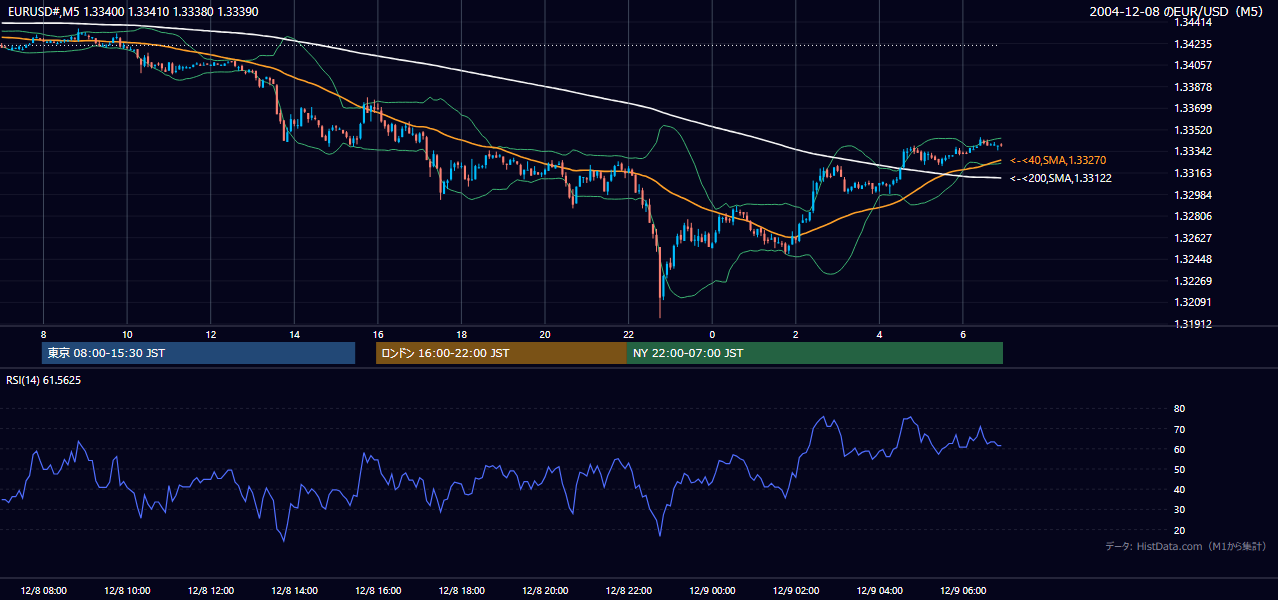Click the bottom time label 12/8 16:00

[378, 591]
